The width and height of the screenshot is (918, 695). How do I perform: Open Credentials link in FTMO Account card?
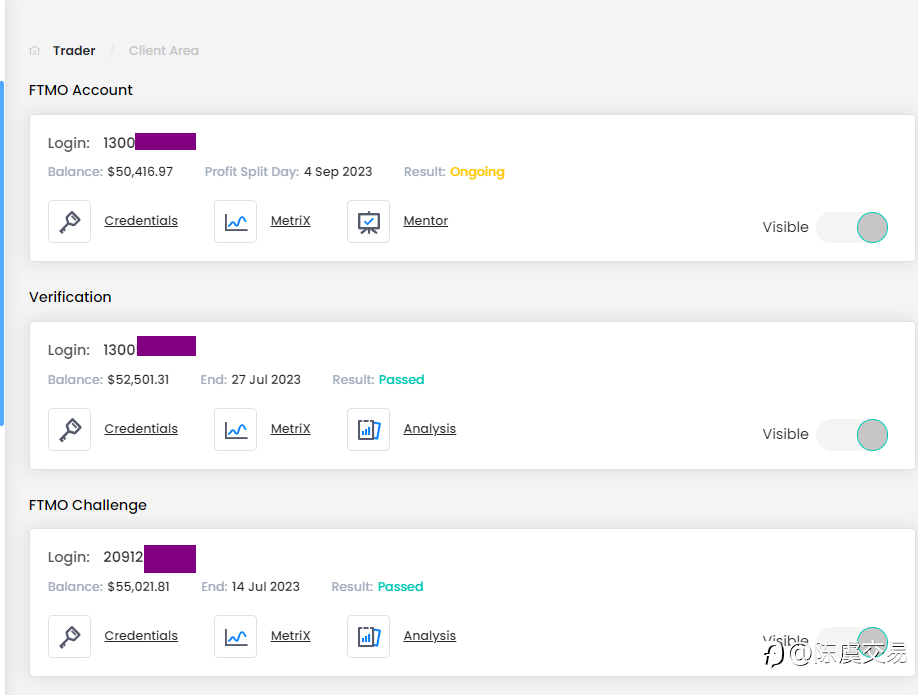click(x=141, y=221)
